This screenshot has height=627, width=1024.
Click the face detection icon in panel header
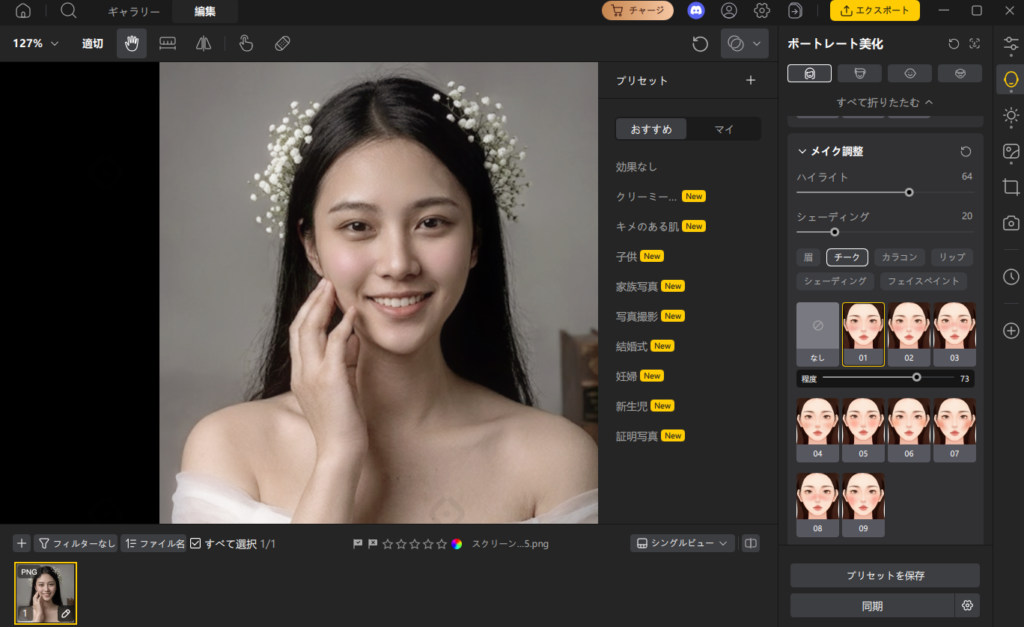click(x=975, y=44)
